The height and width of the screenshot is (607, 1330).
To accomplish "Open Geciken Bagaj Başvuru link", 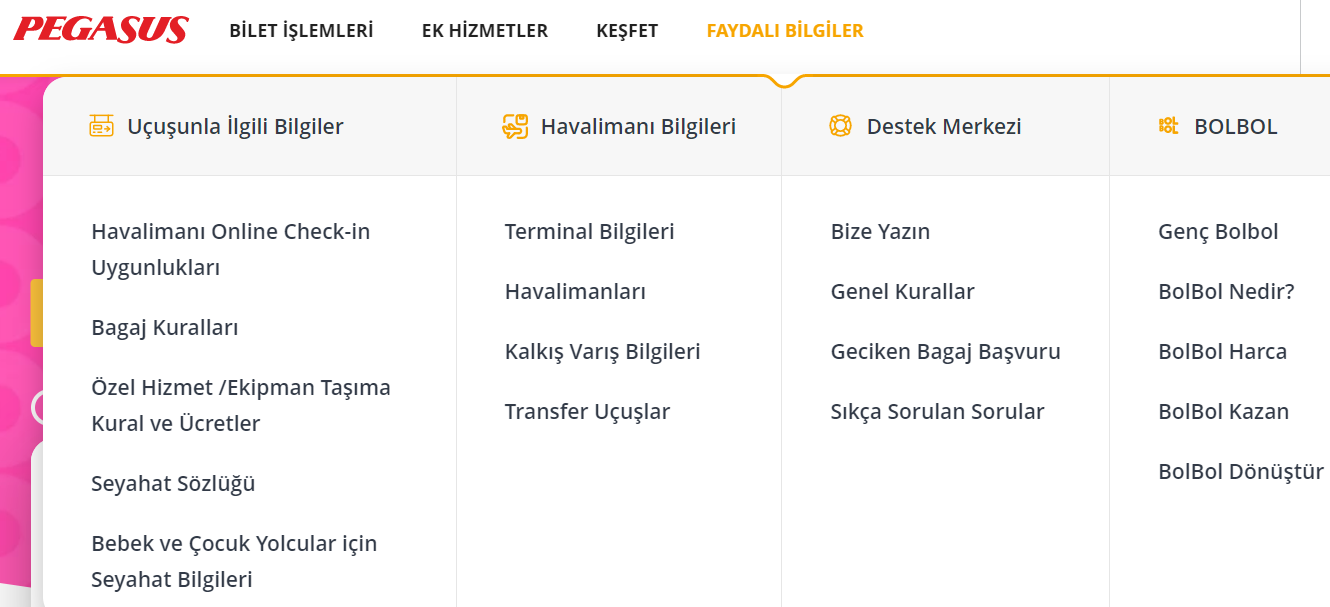I will (x=945, y=352).
